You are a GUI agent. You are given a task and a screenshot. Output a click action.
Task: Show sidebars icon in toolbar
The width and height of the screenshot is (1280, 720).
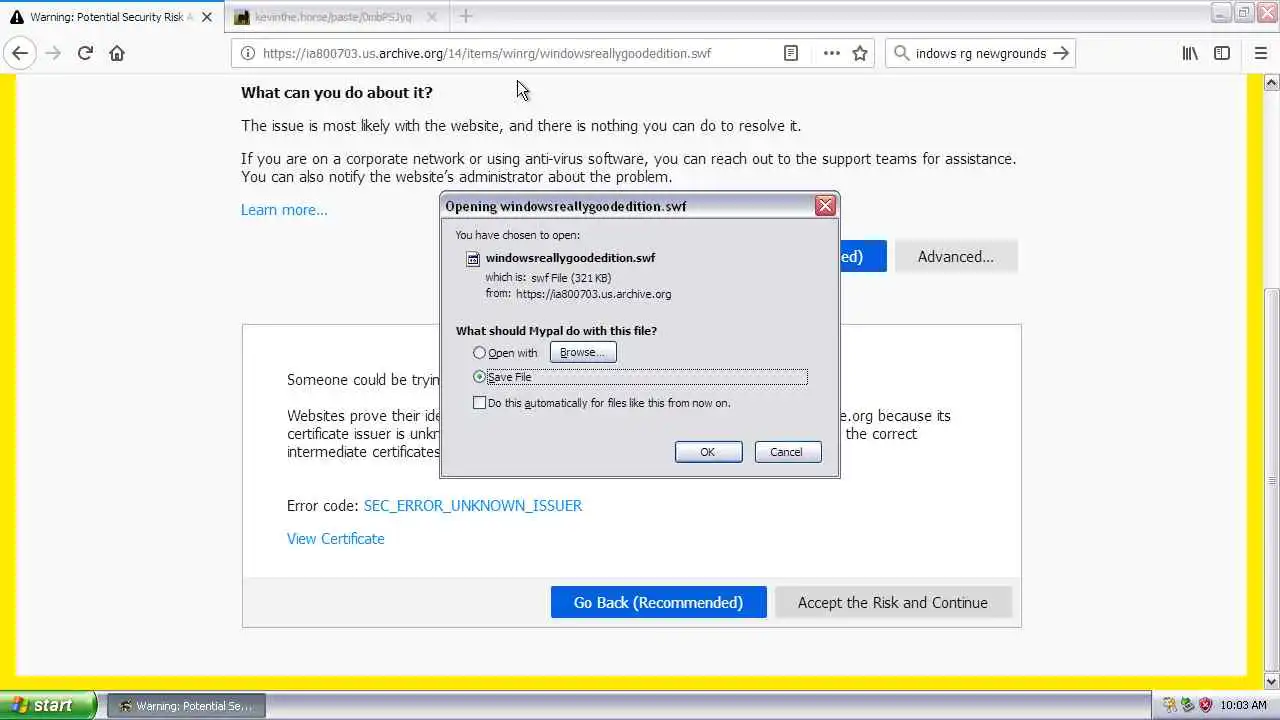click(1222, 53)
